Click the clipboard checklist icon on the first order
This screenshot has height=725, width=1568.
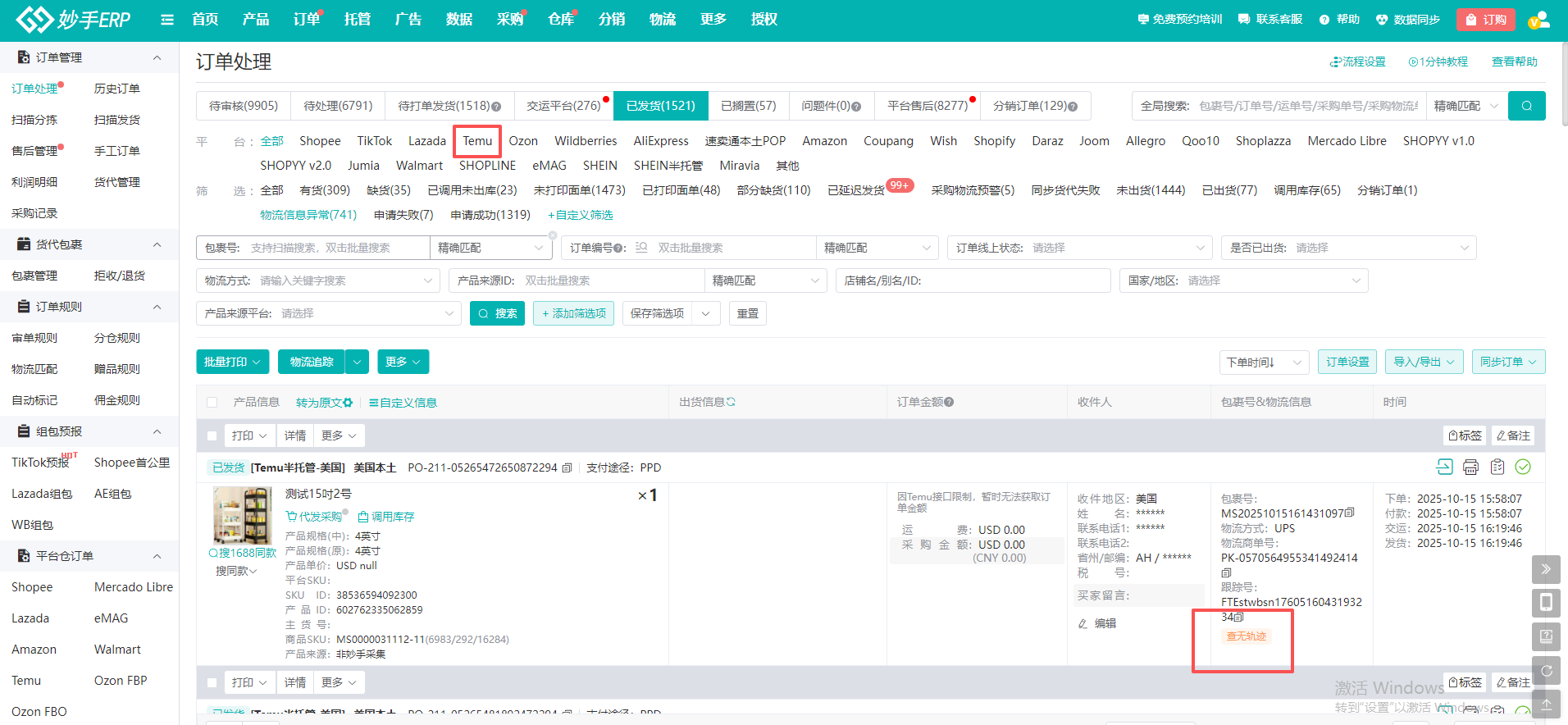click(x=1497, y=467)
